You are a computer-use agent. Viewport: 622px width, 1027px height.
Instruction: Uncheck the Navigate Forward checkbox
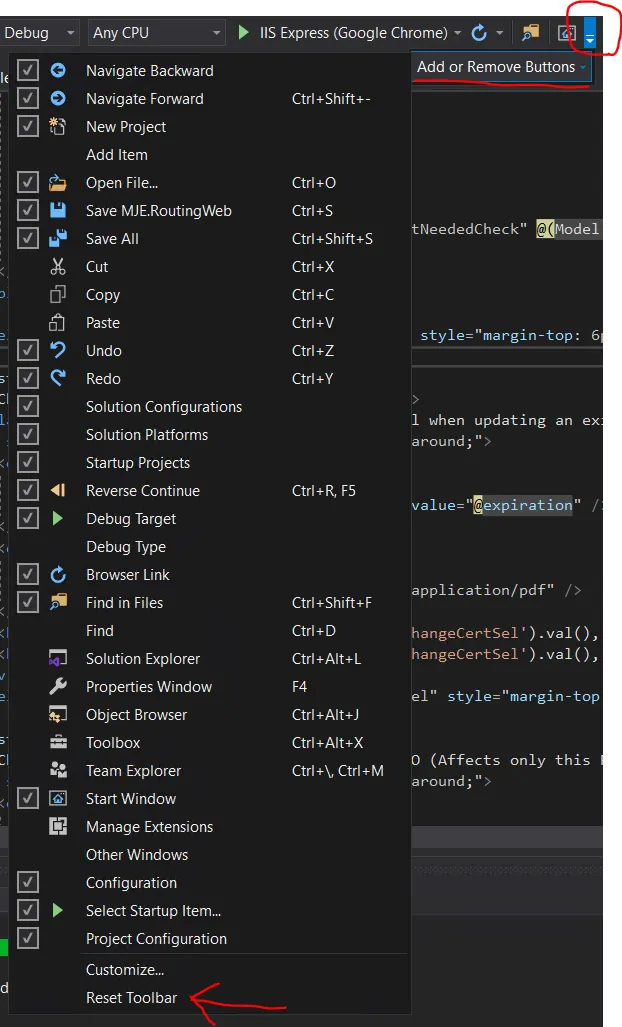(28, 99)
